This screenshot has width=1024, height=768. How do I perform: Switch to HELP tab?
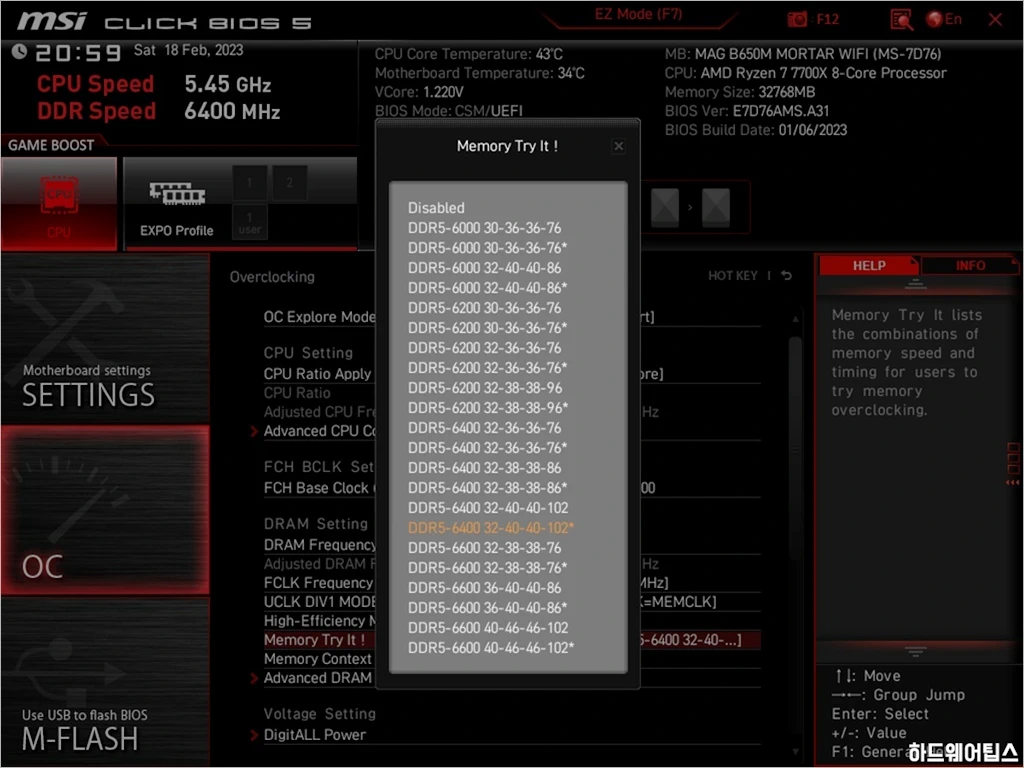[869, 266]
